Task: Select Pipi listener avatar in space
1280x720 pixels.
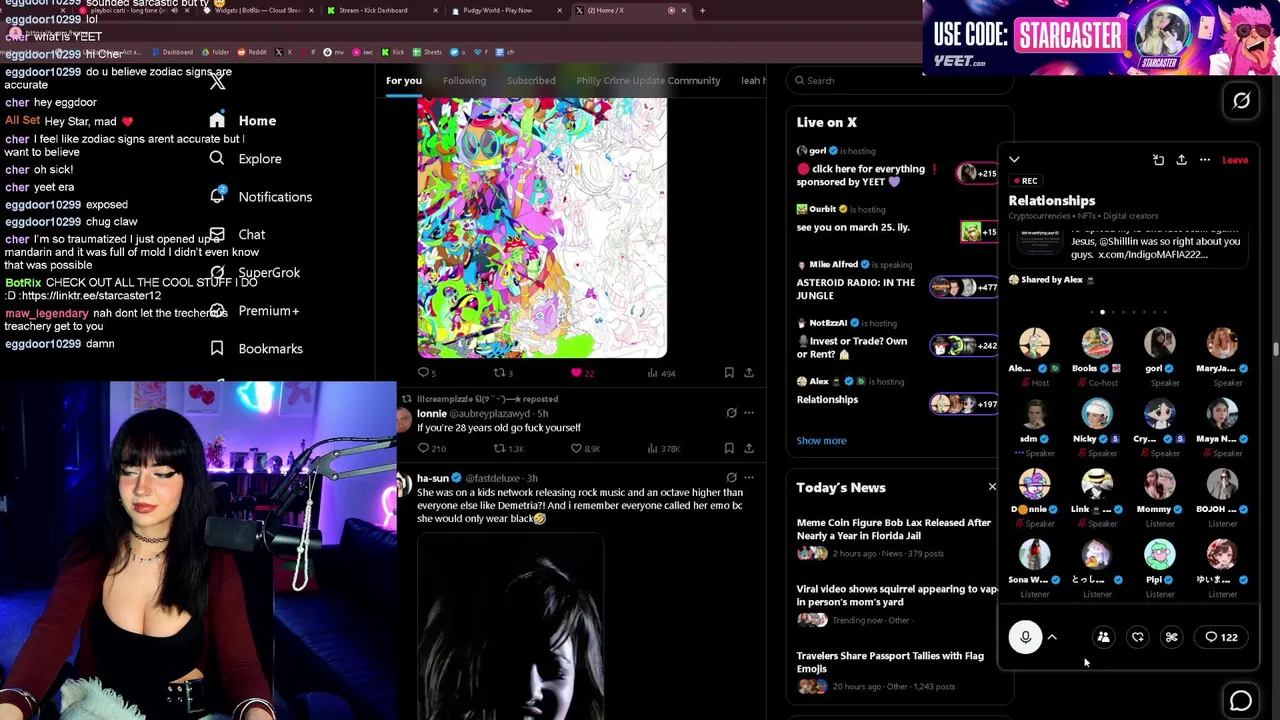Action: pos(1160,554)
